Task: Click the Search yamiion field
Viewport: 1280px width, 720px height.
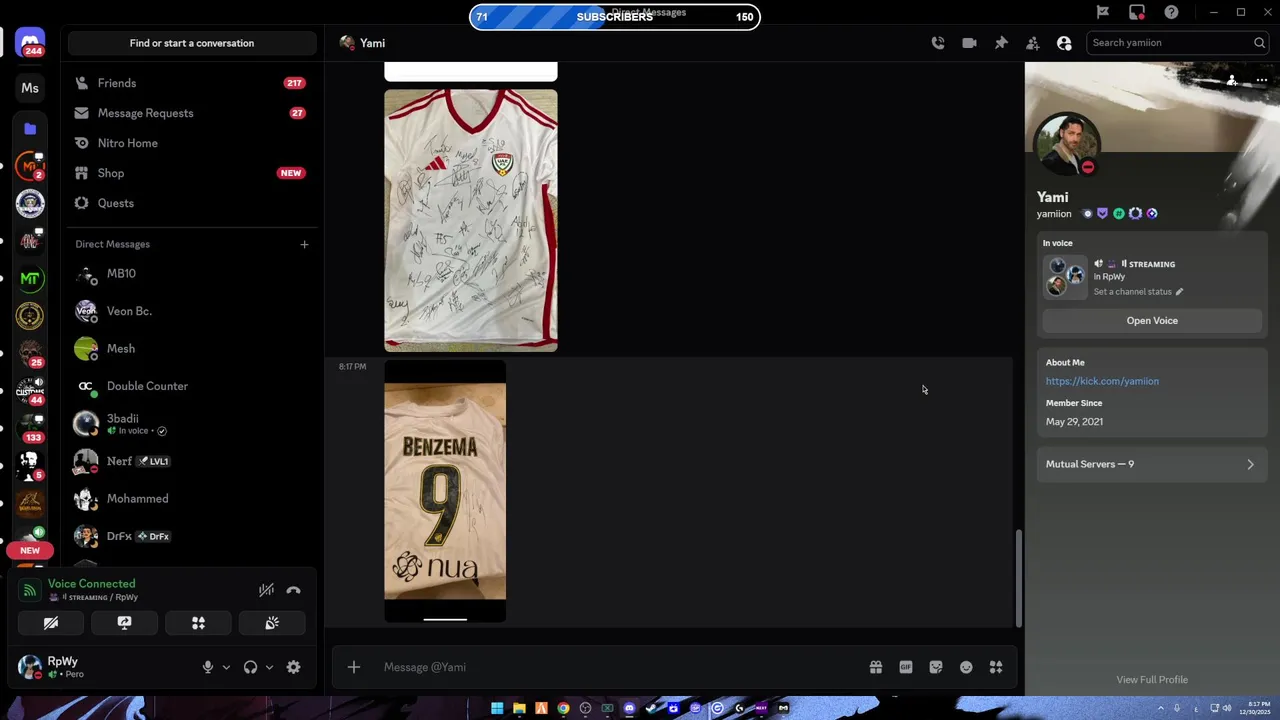Action: point(1177,43)
